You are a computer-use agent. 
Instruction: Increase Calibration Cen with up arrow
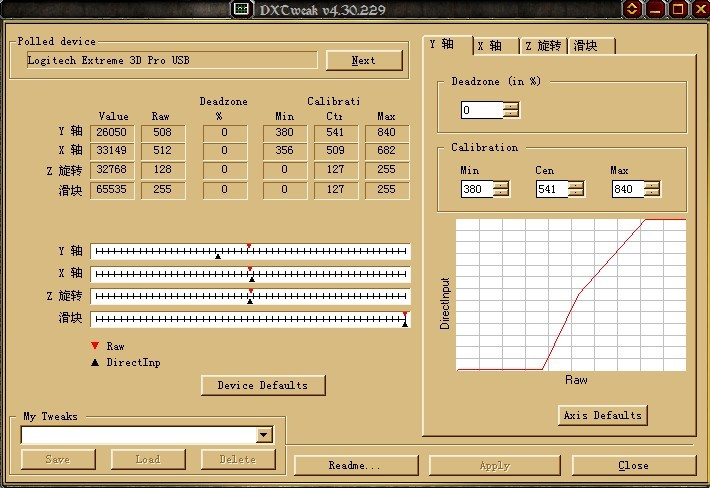coord(576,185)
